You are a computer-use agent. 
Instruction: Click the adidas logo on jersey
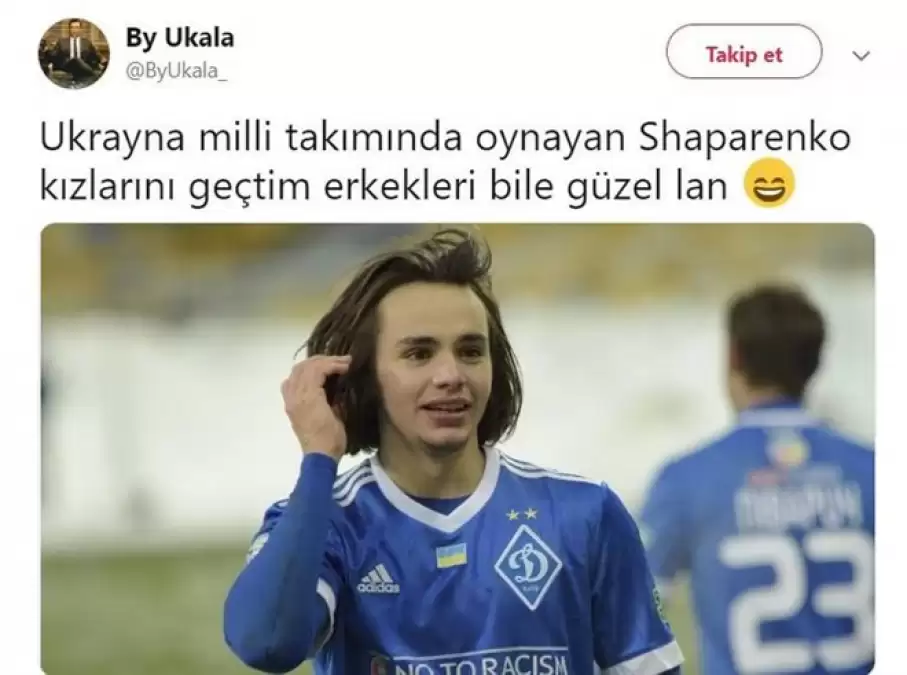378,579
